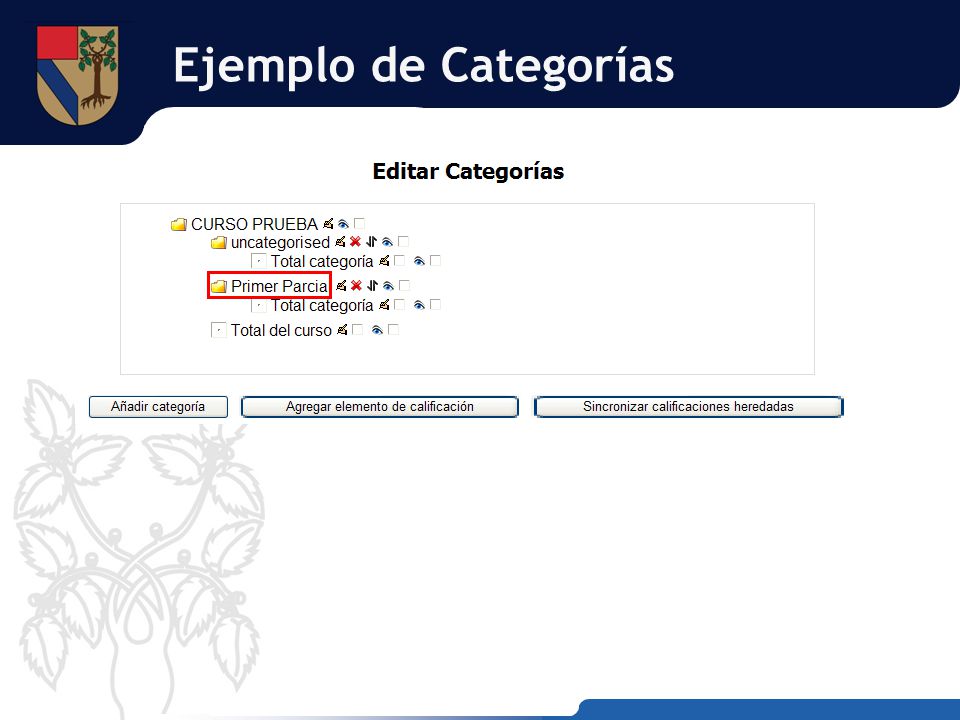Screen dimensions: 960x720
Task: Click the Primer Parcia folder icon
Action: click(x=219, y=287)
